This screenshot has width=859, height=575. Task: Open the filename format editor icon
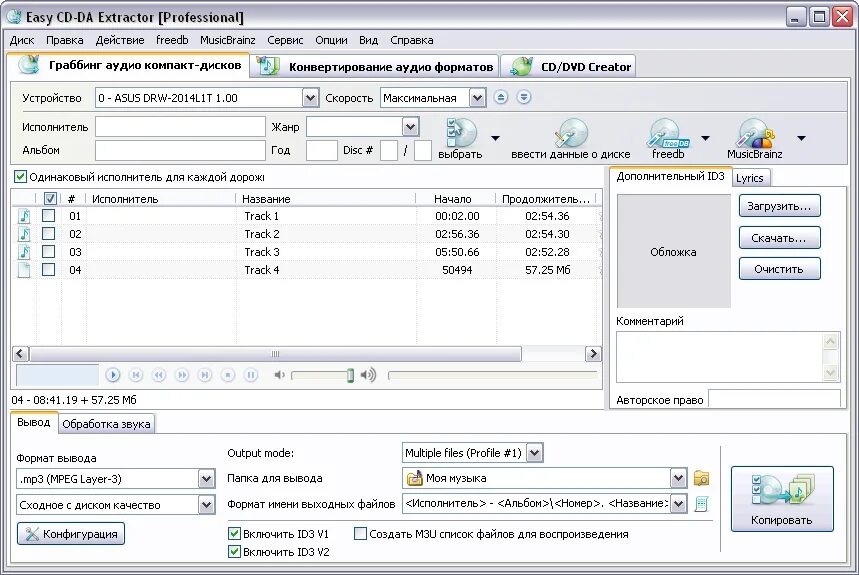click(x=701, y=504)
